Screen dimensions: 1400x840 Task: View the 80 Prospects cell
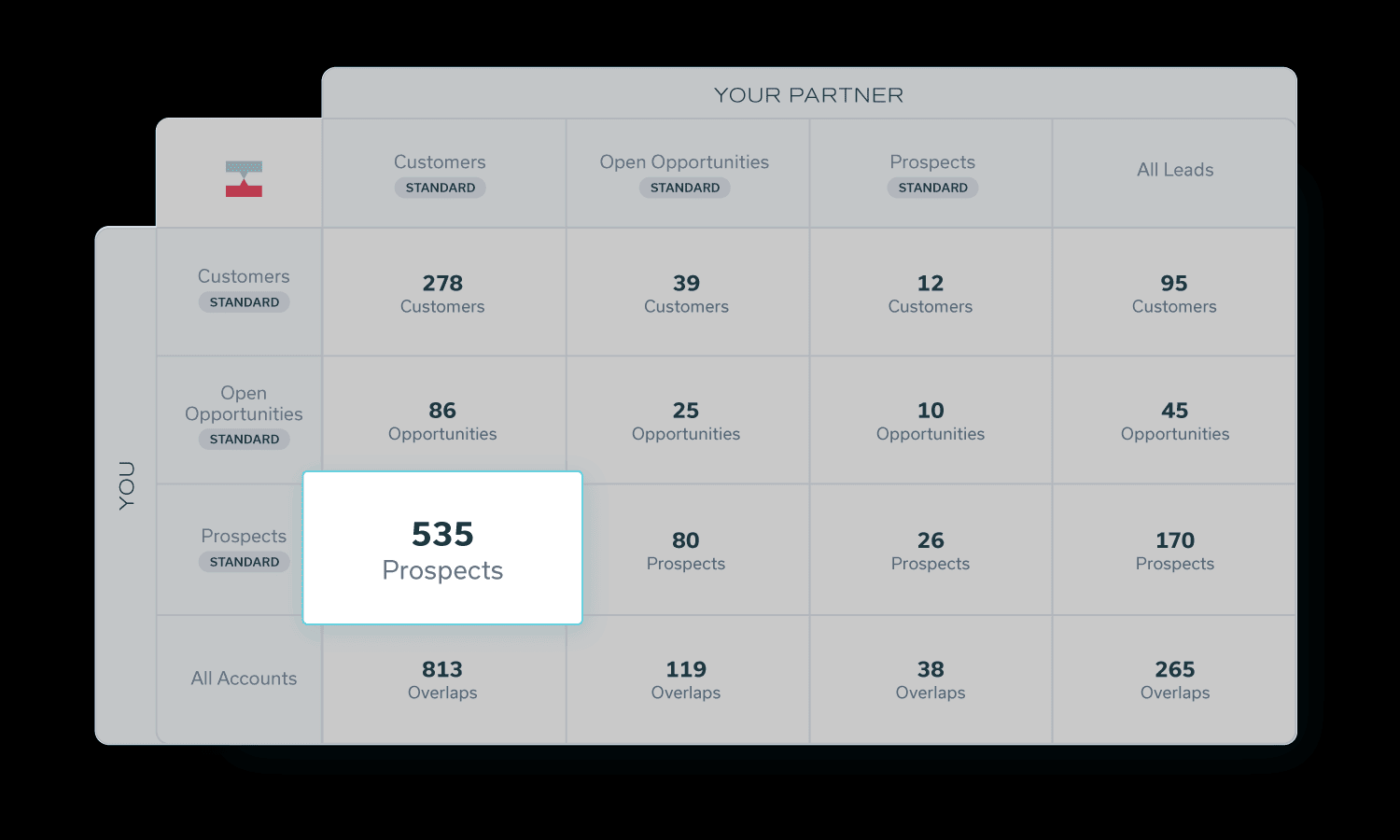pos(686,551)
